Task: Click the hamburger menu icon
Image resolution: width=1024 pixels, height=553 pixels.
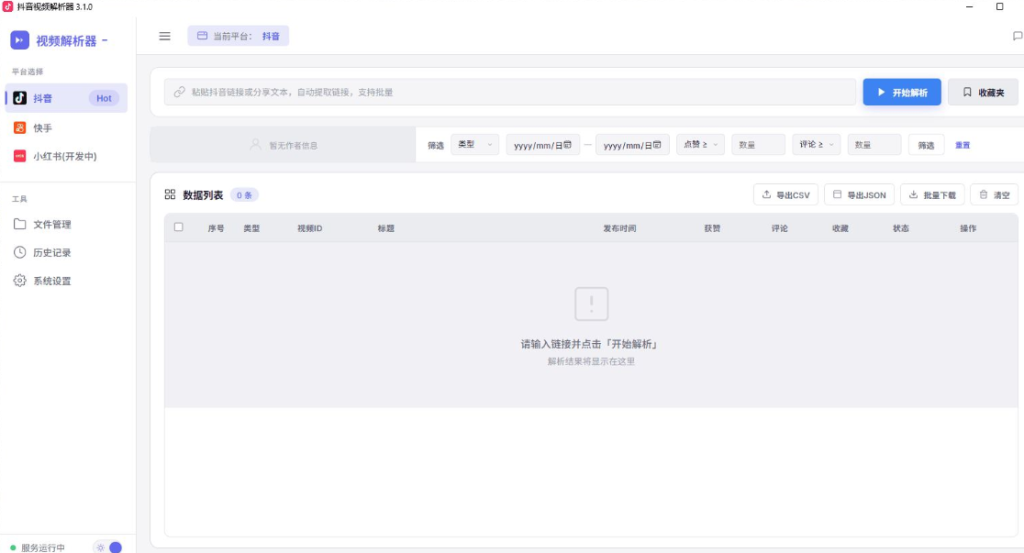Action: [x=165, y=36]
